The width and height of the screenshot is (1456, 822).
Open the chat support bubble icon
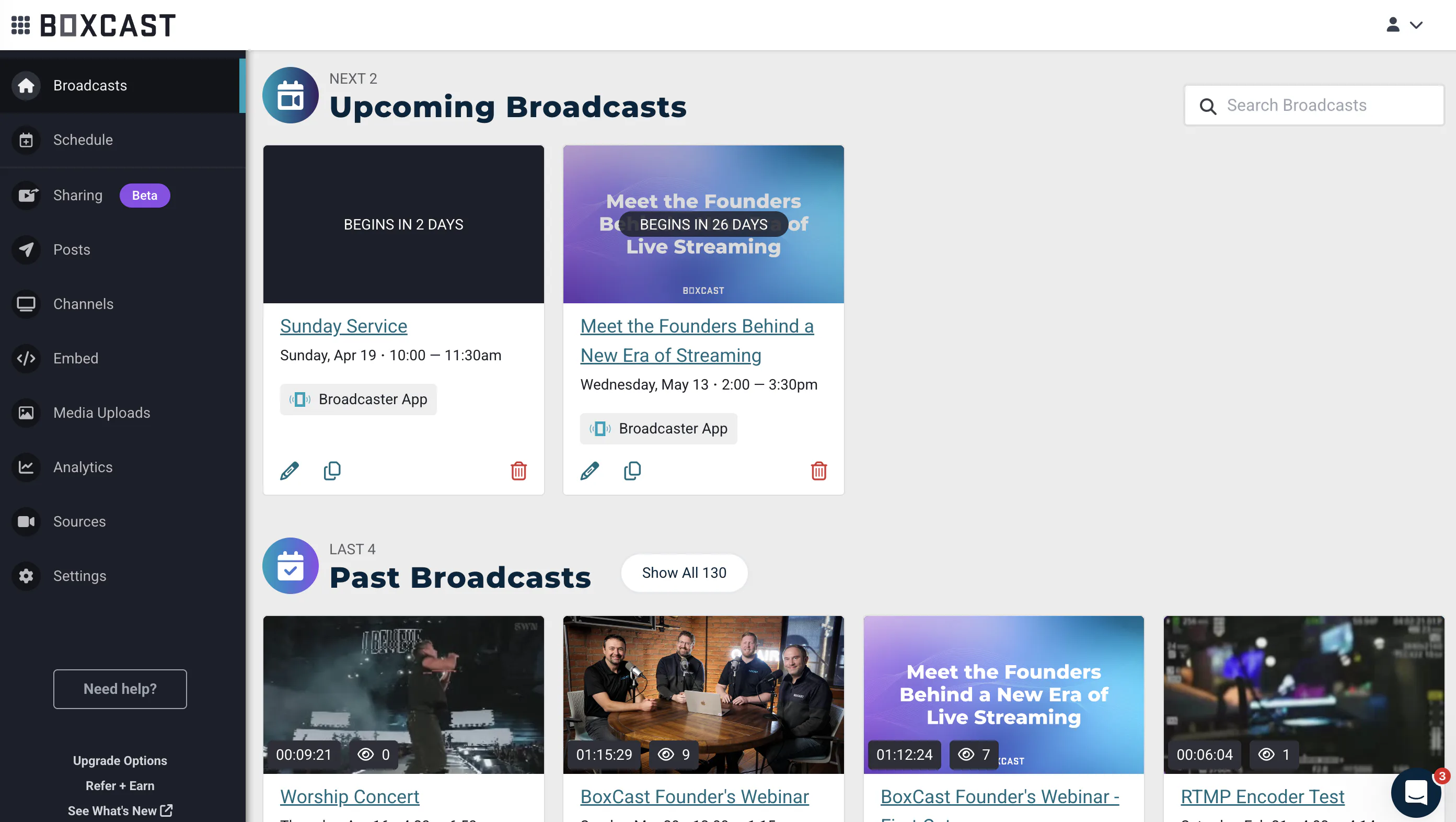click(1416, 792)
